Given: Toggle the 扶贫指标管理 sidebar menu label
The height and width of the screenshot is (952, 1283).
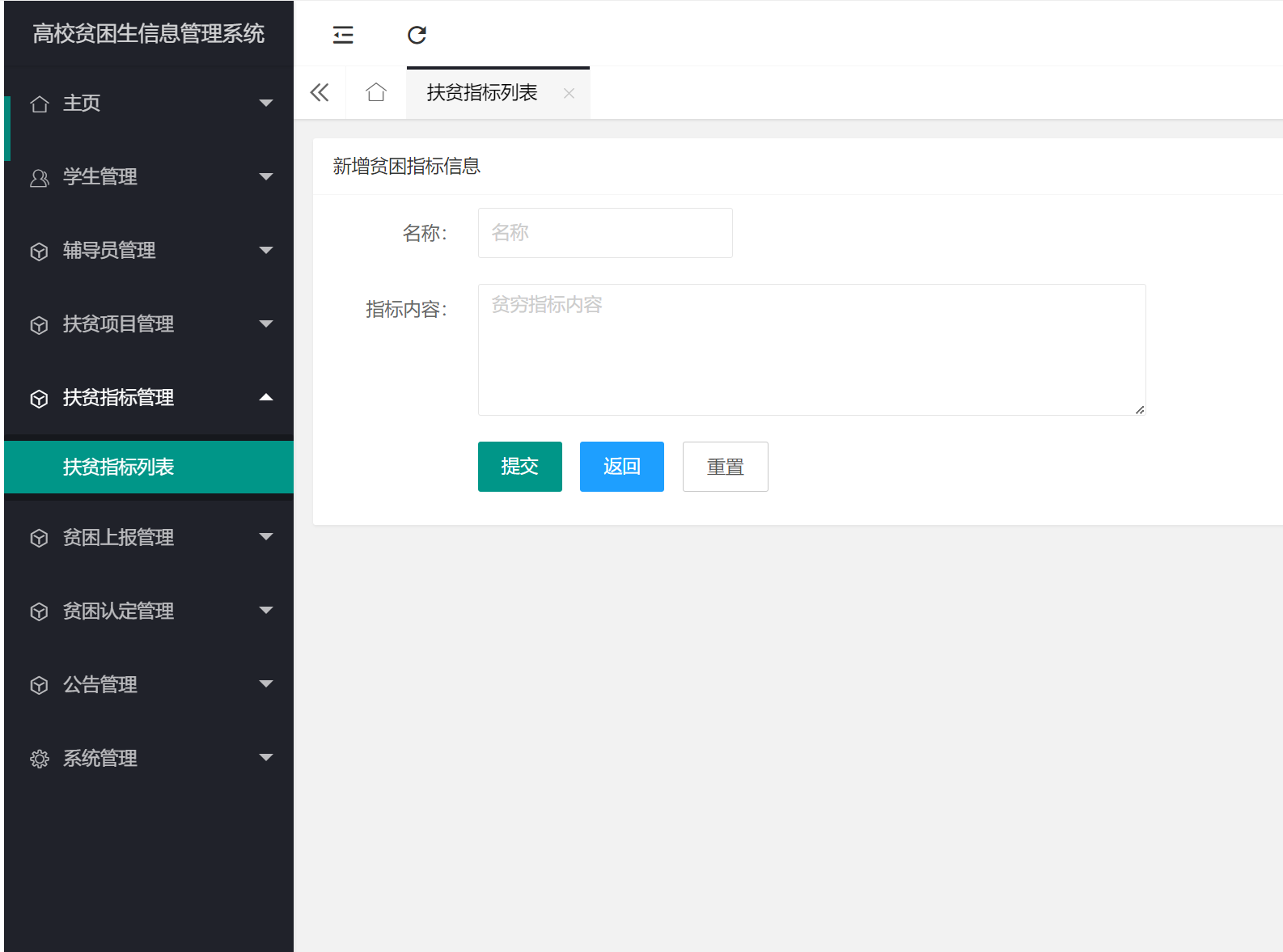Looking at the screenshot, I should click(x=118, y=398).
